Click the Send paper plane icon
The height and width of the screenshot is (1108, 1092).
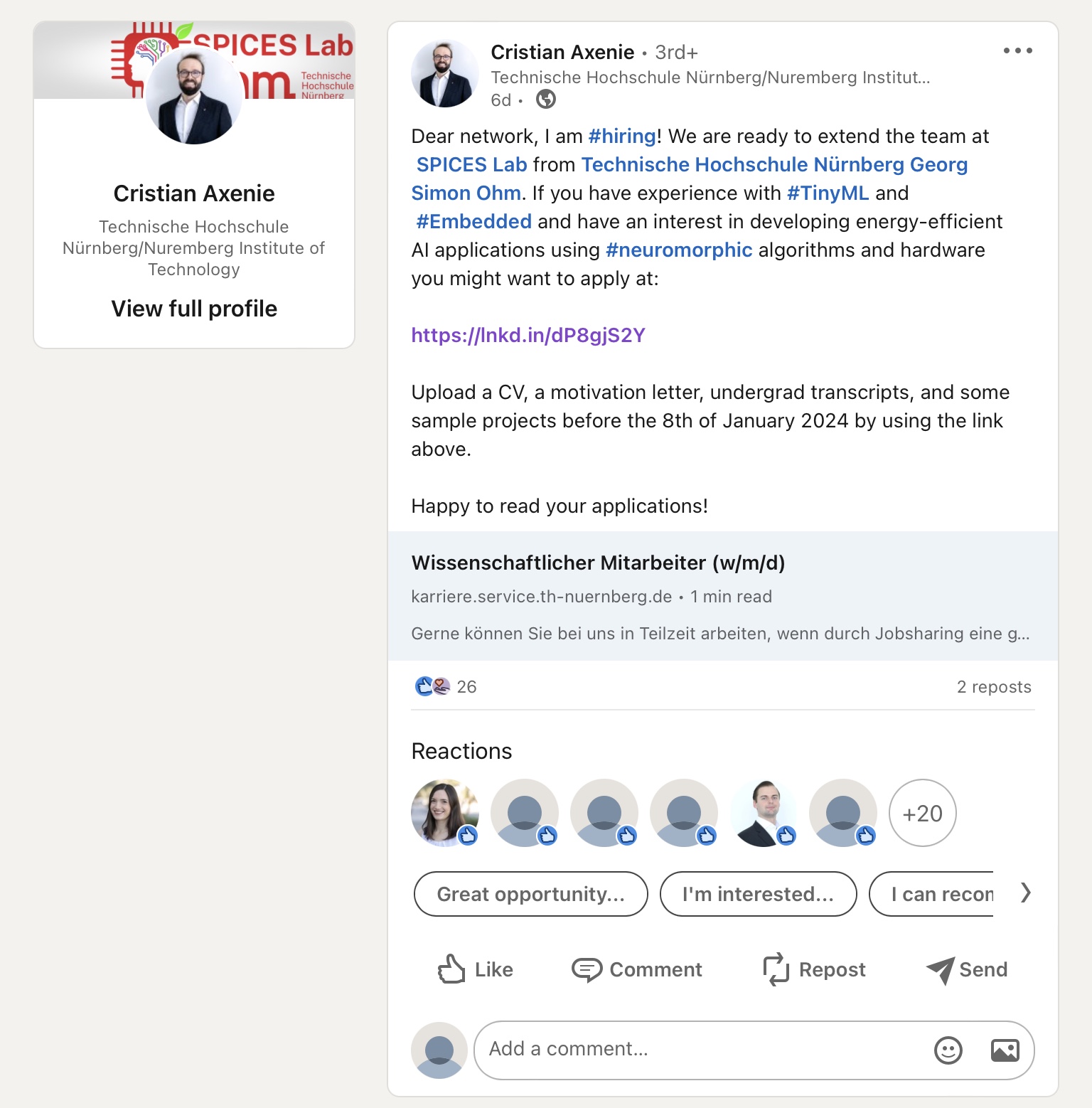[940, 970]
